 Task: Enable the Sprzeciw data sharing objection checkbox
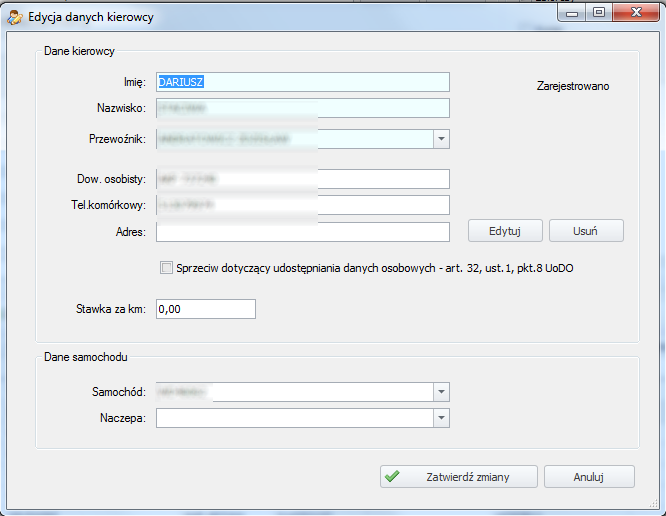166,268
